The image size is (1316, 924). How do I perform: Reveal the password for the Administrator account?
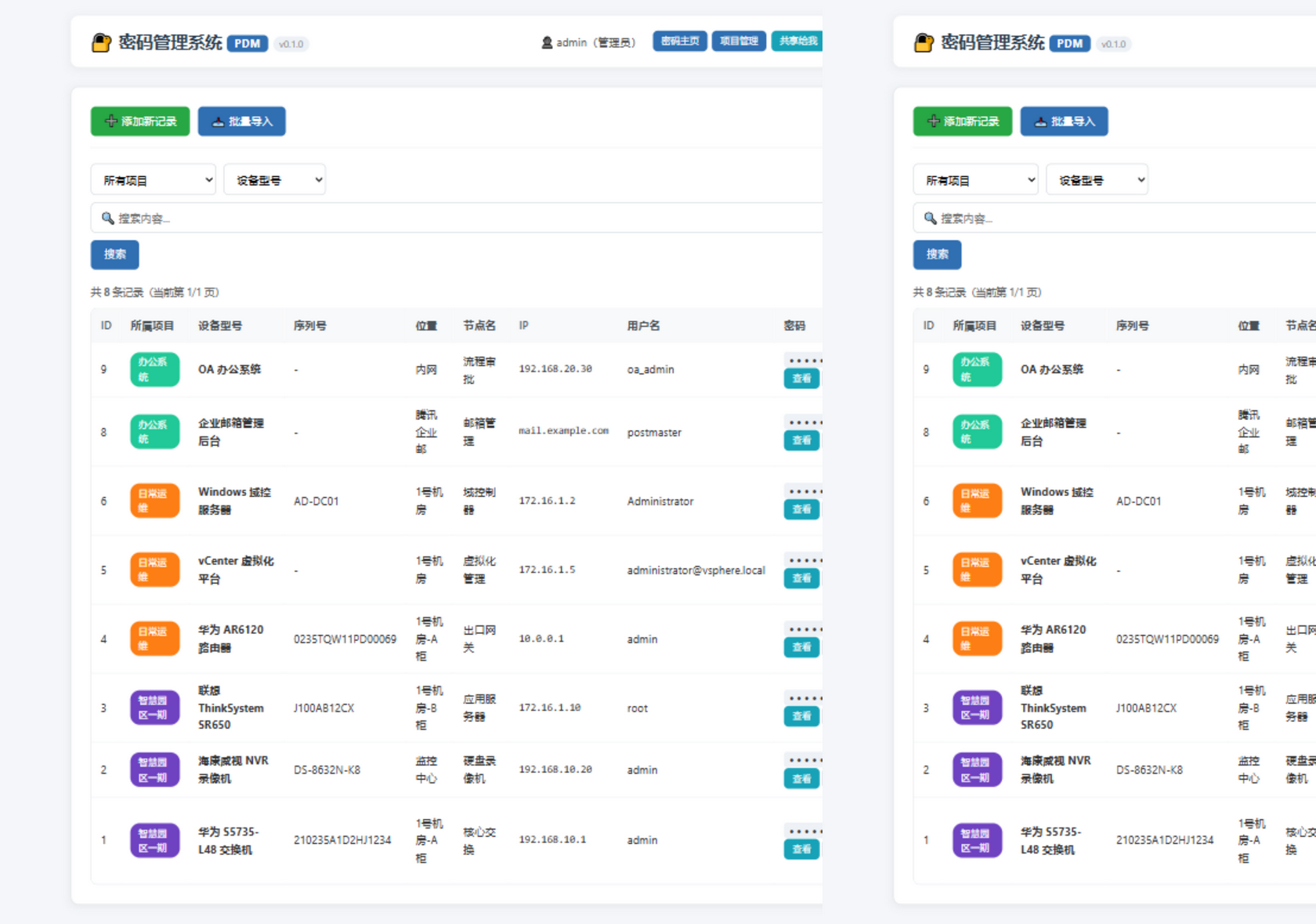tap(801, 509)
